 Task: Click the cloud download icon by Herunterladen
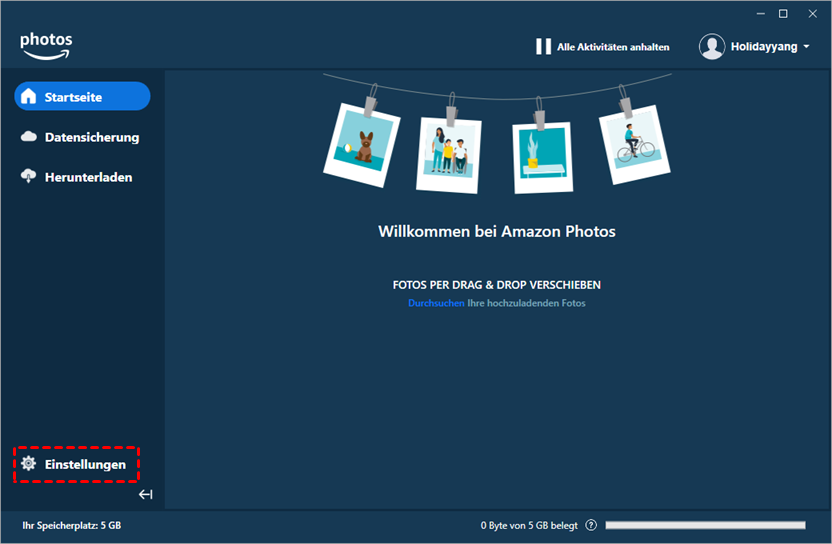click(29, 176)
